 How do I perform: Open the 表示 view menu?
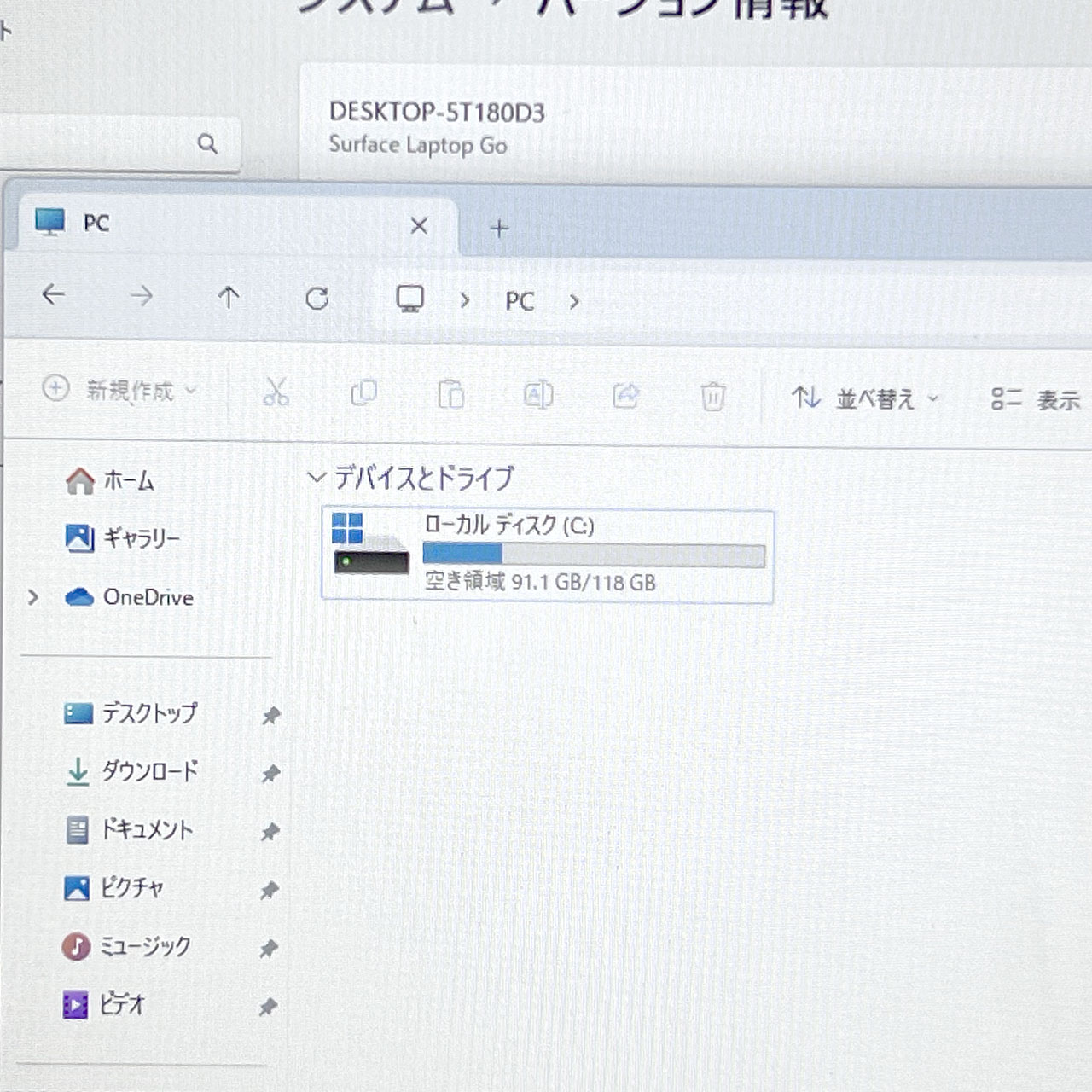(x=1036, y=399)
